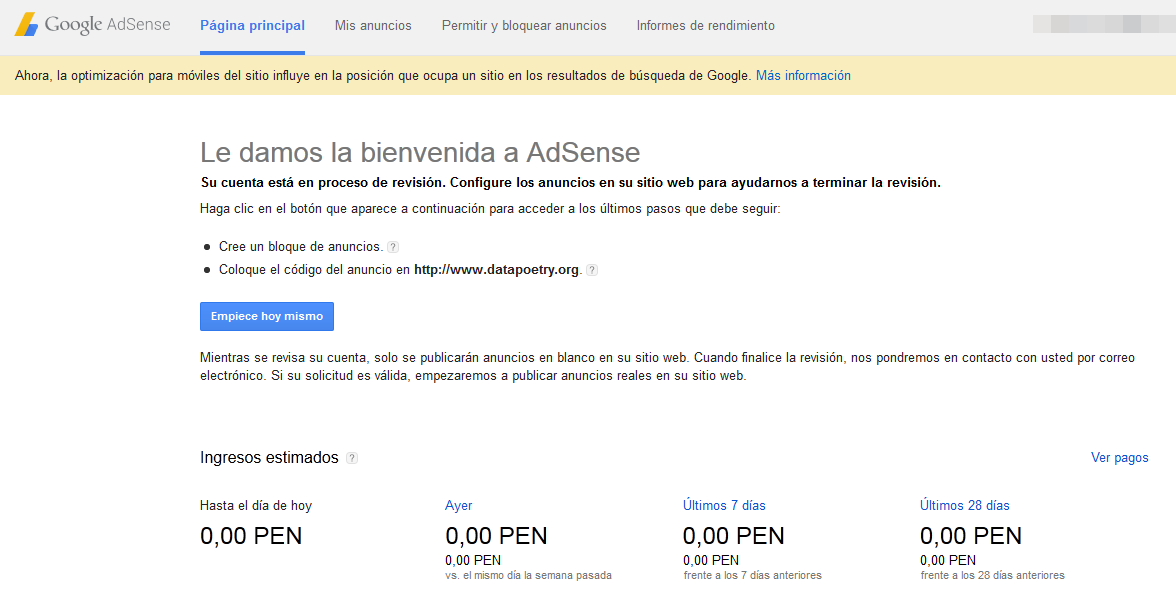Viewport: 1176px width, 603px height.
Task: Click 'Cree un bloque de anuncios' bullet text
Action: [301, 247]
